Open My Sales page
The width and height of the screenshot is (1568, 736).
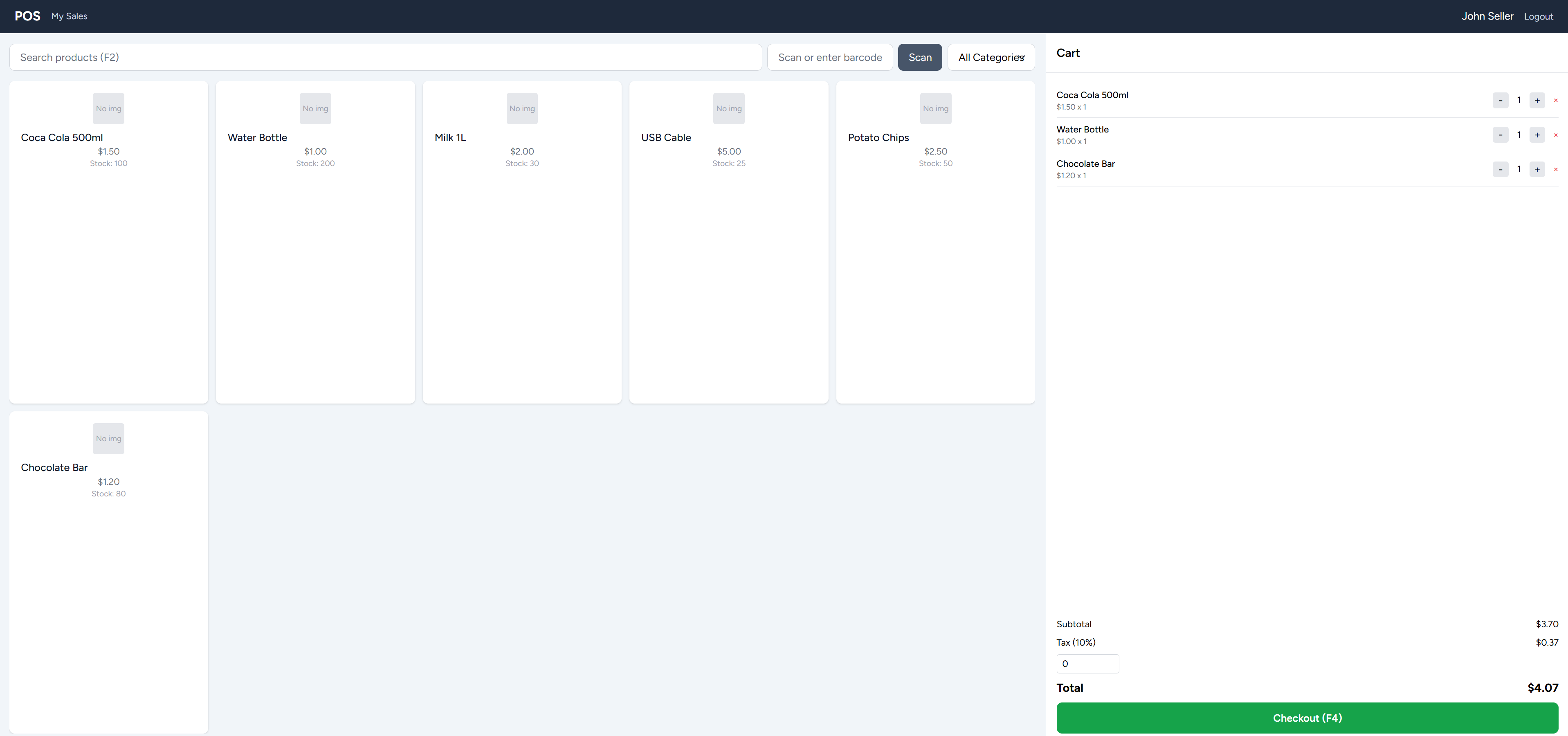click(69, 16)
